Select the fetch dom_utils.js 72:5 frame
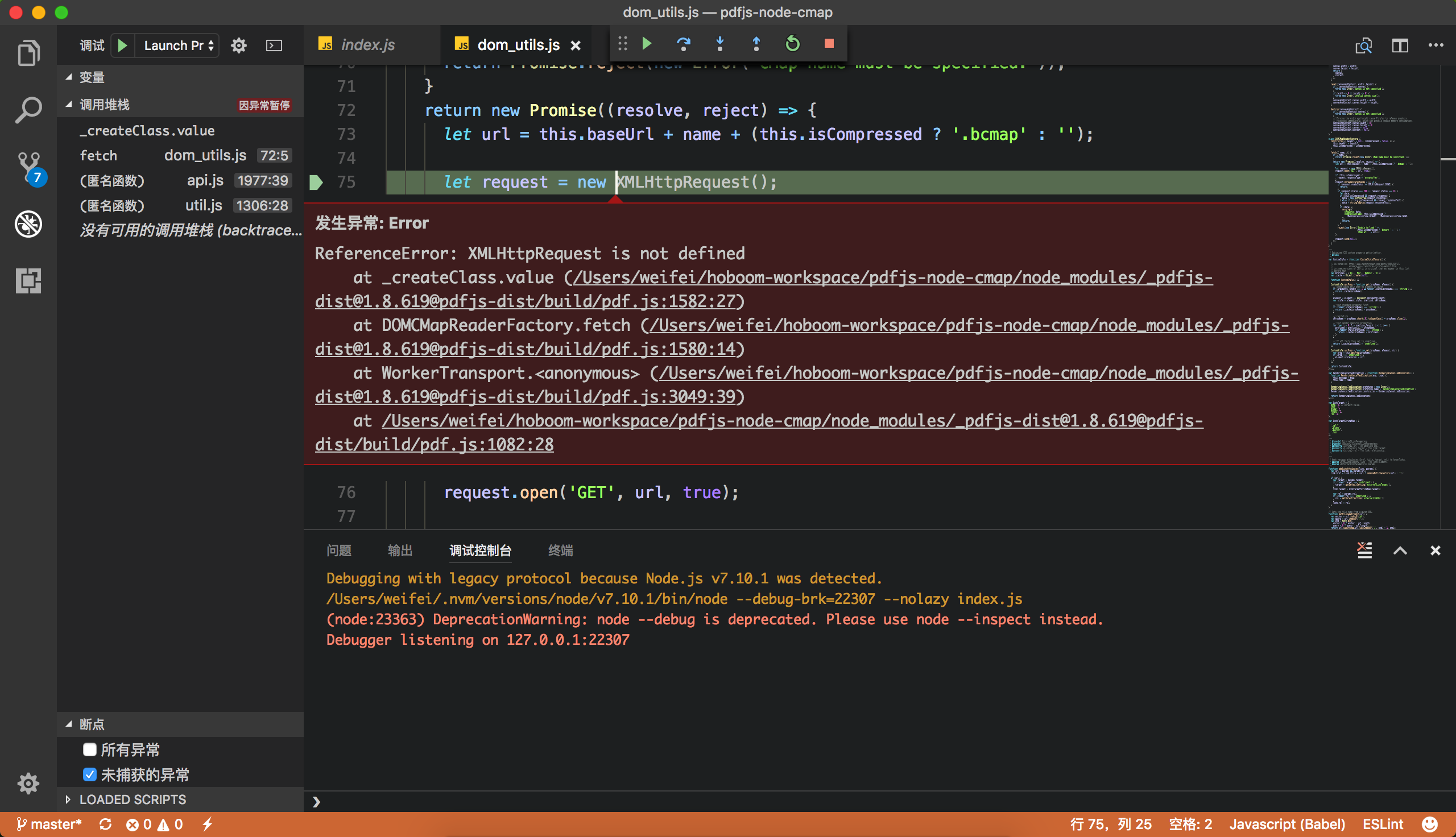The image size is (1456, 837). [x=180, y=155]
